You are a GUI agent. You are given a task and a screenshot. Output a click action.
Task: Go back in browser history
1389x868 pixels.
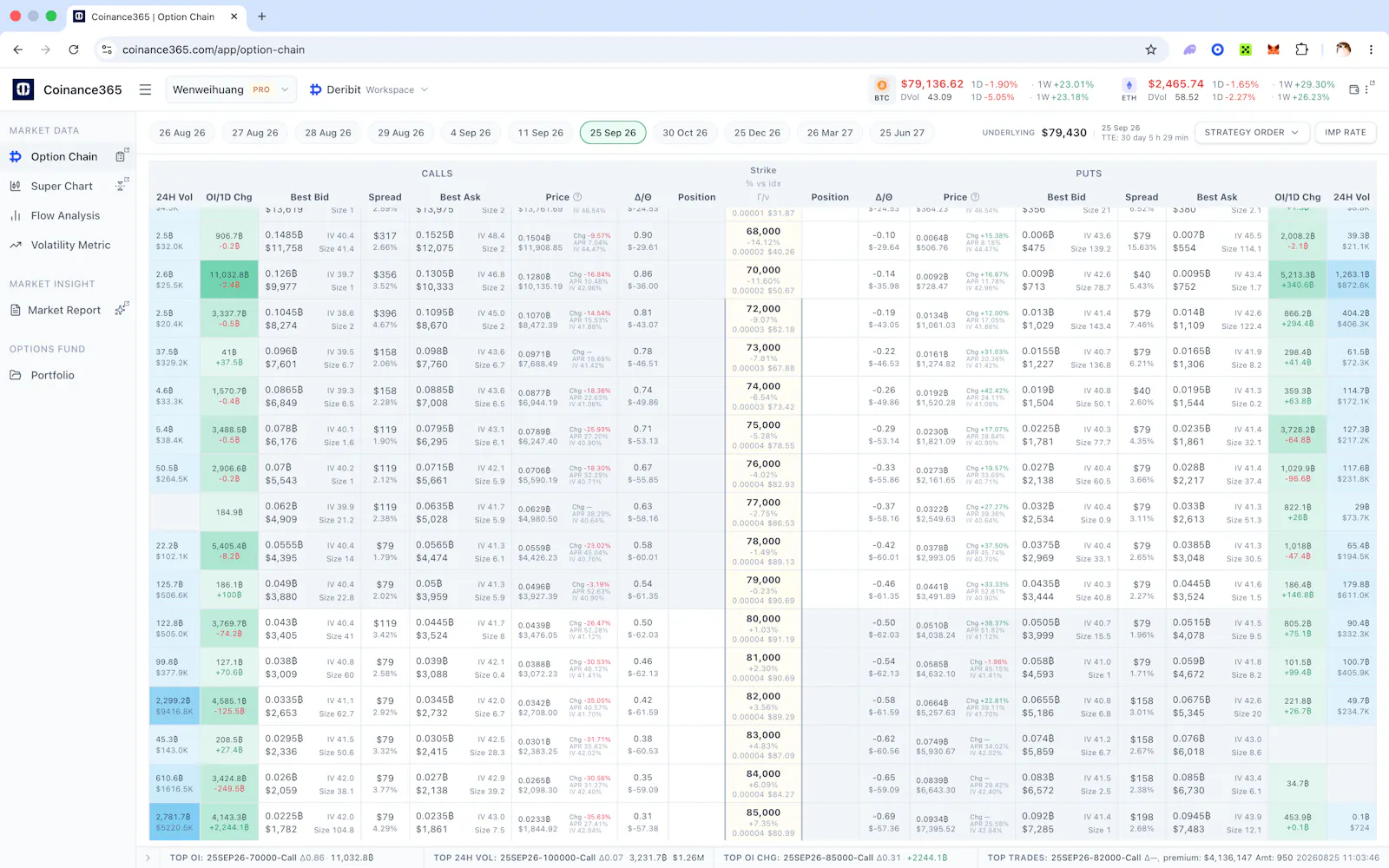point(18,49)
